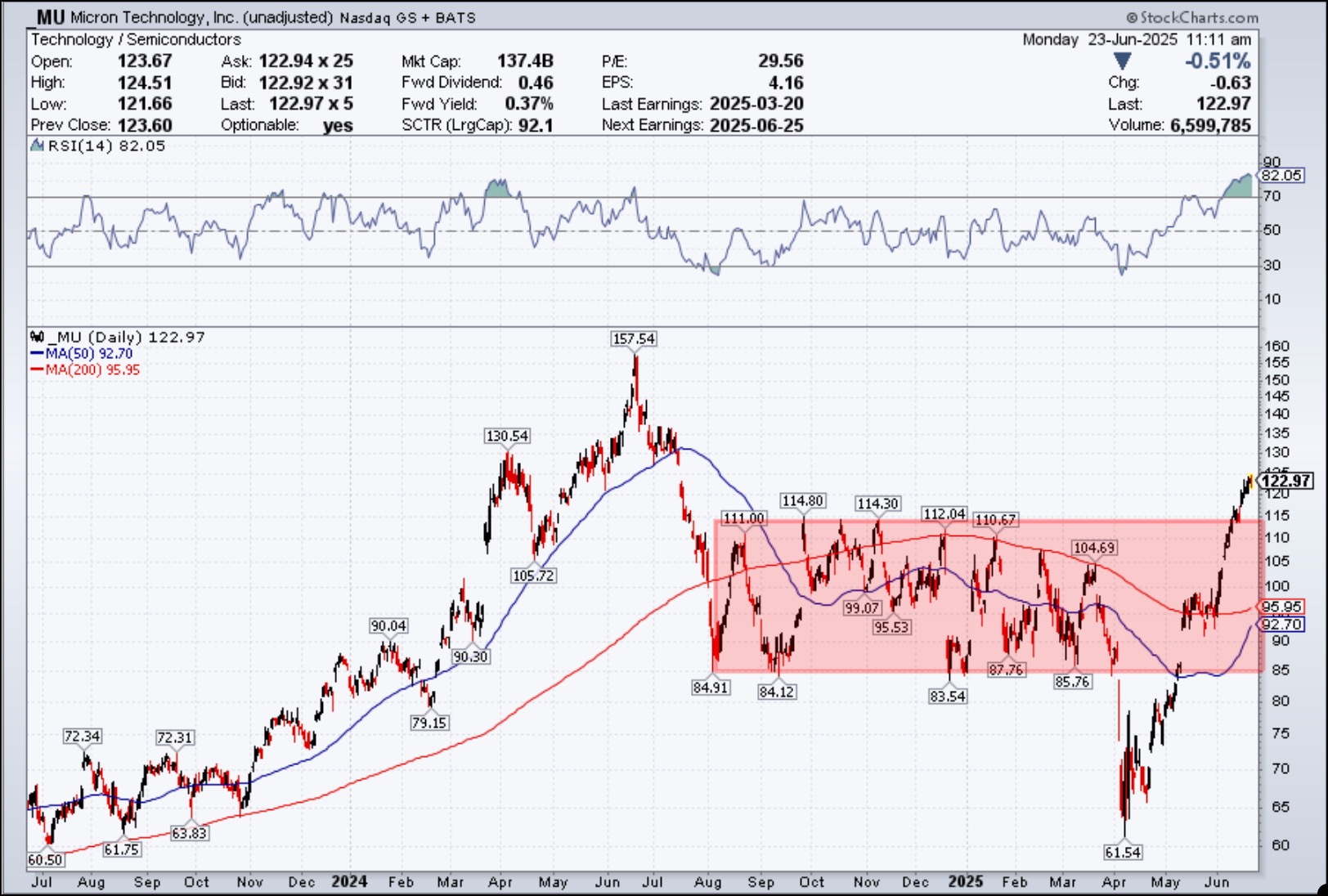The width and height of the screenshot is (1328, 896).
Task: Click the 110.67 price label
Action: 995,519
